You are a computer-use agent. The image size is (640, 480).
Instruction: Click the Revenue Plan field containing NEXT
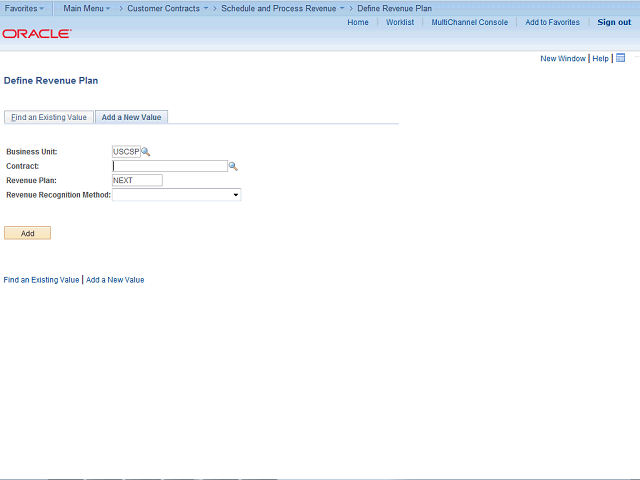pos(137,180)
